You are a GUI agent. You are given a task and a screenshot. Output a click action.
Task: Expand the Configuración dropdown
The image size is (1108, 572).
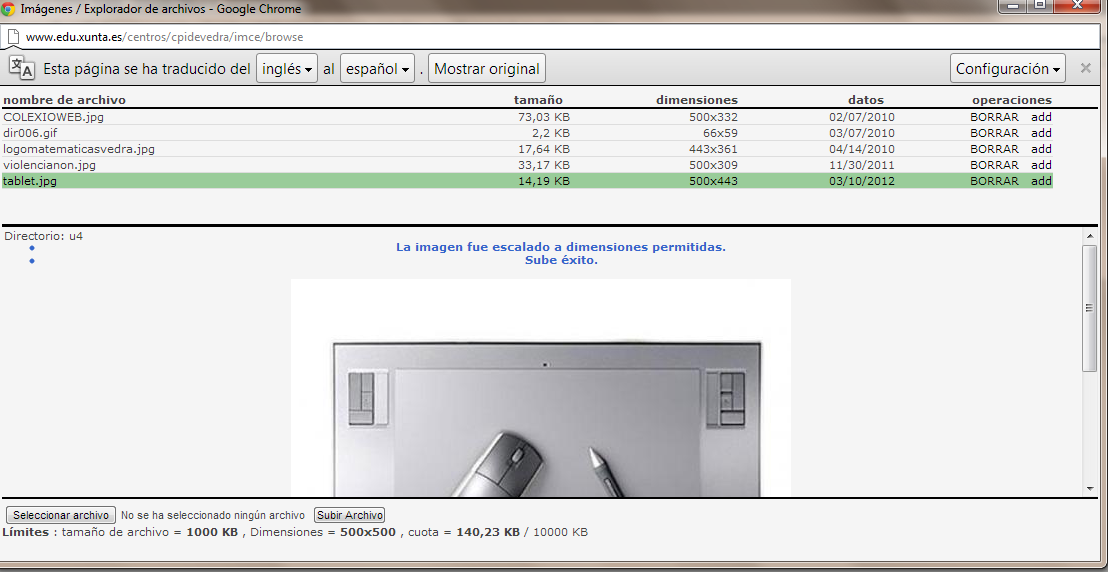pos(1008,69)
